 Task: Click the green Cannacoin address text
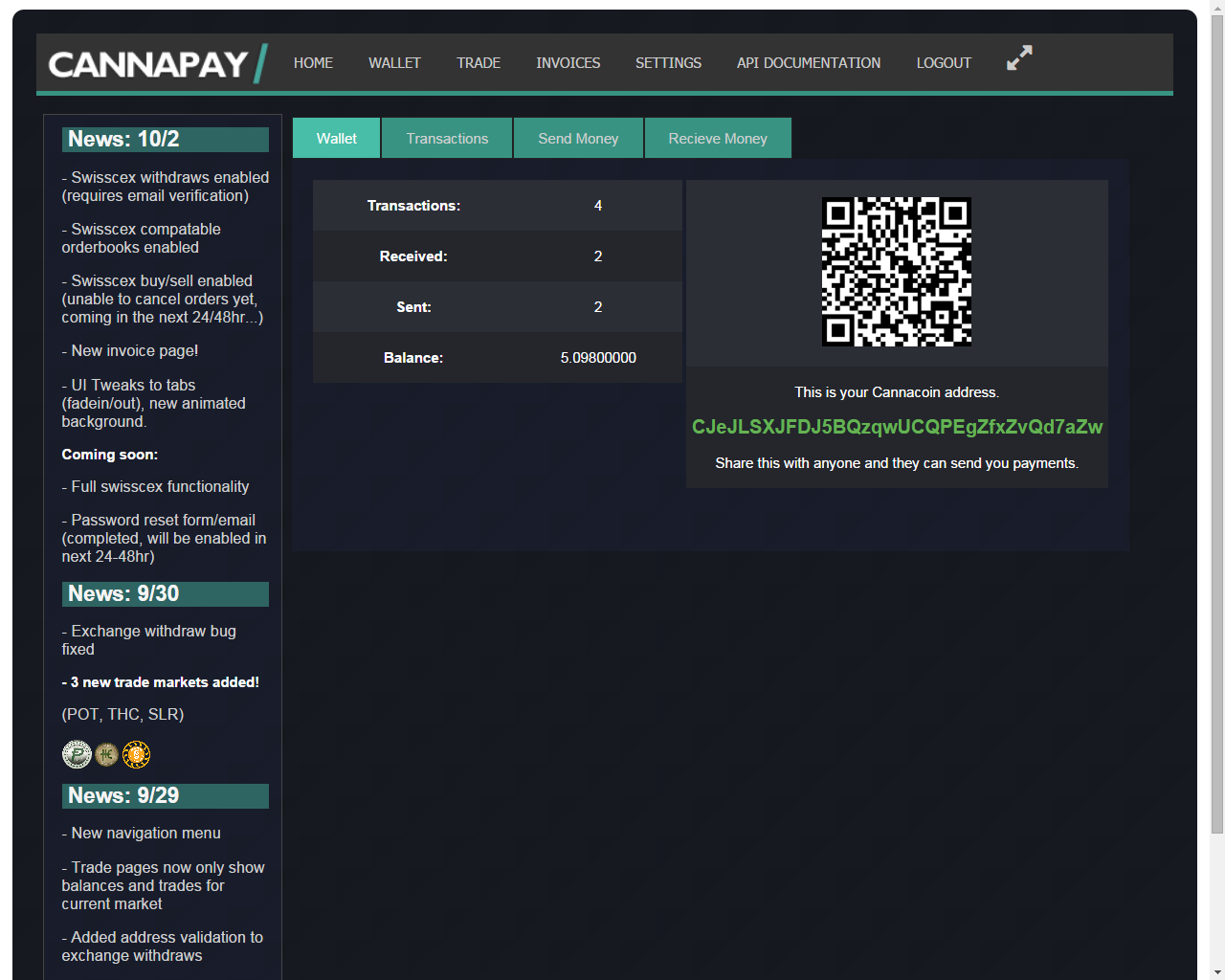(x=897, y=427)
